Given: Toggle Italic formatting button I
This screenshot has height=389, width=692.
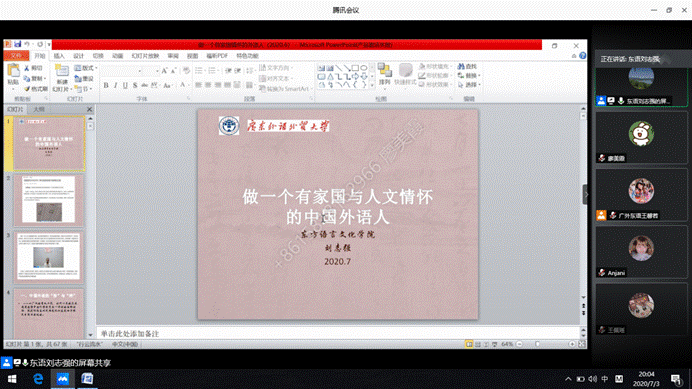Looking at the screenshot, I should tap(116, 85).
